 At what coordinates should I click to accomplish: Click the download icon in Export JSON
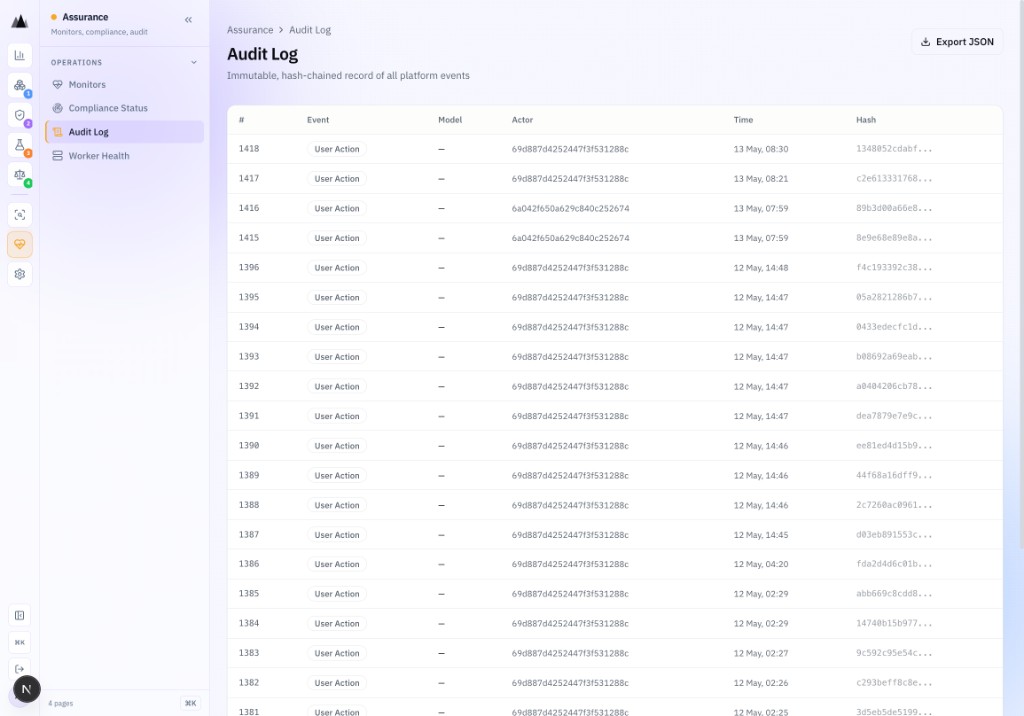click(x=925, y=42)
